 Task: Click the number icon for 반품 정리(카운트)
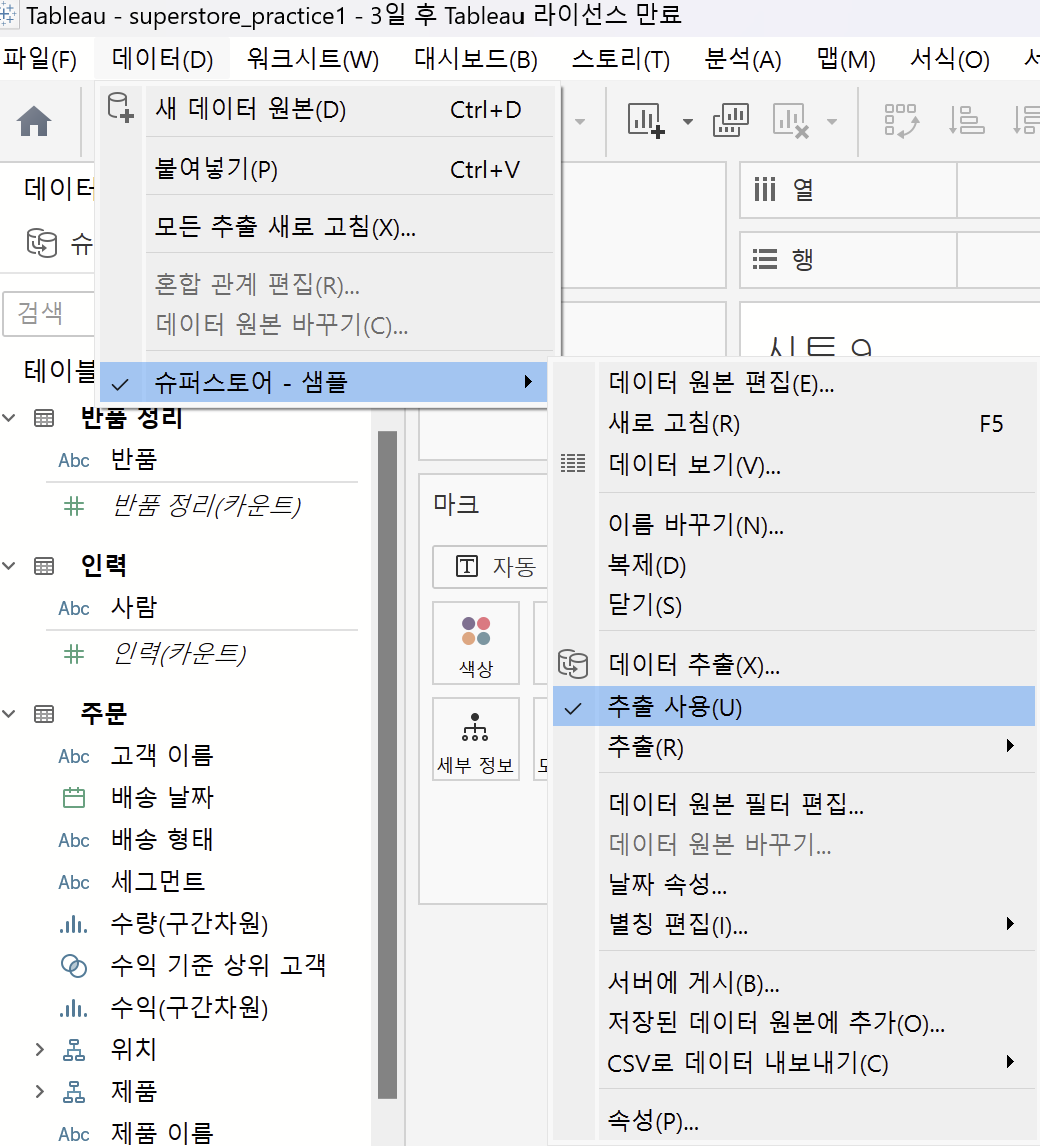[x=74, y=506]
